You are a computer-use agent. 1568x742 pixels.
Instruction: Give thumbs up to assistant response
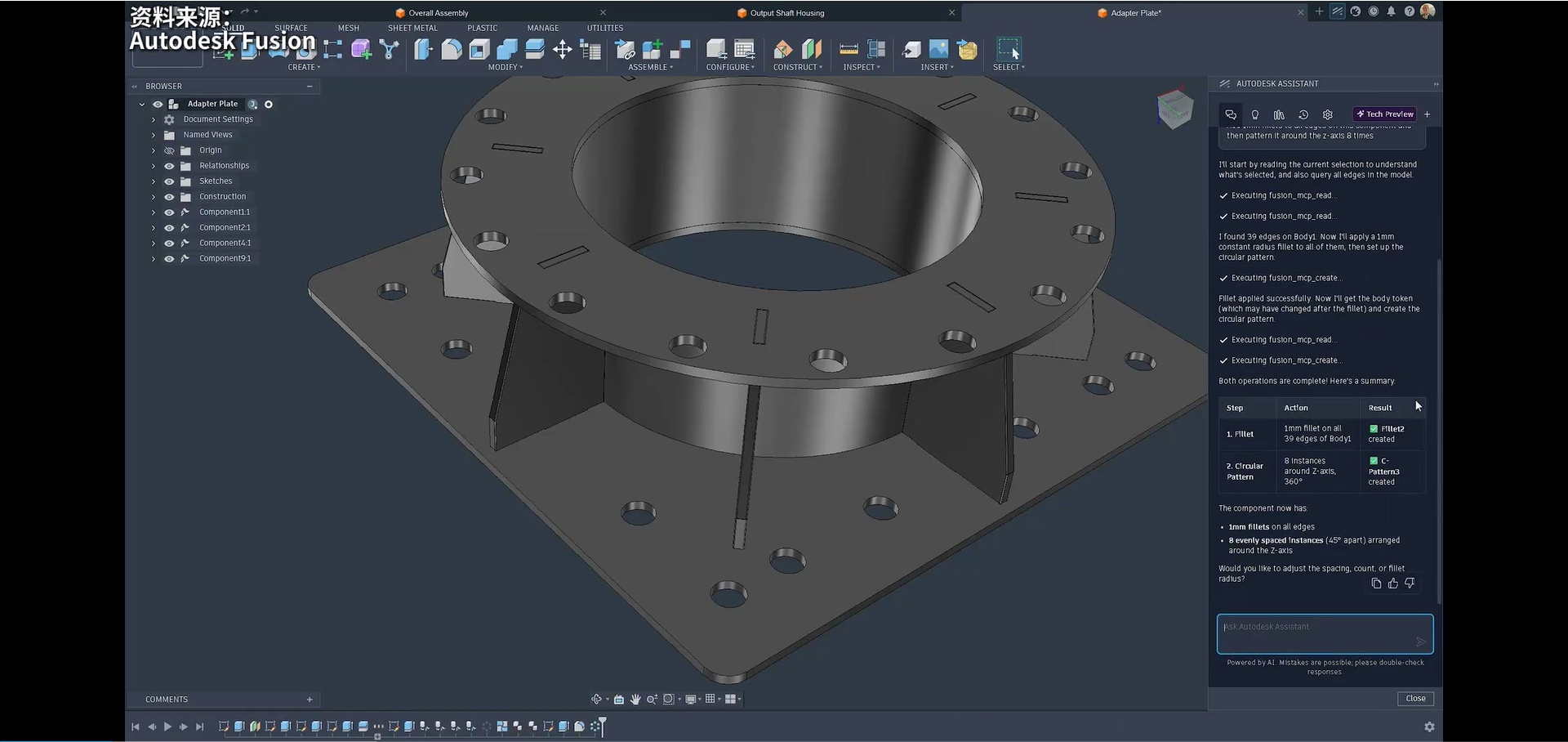(x=1393, y=583)
